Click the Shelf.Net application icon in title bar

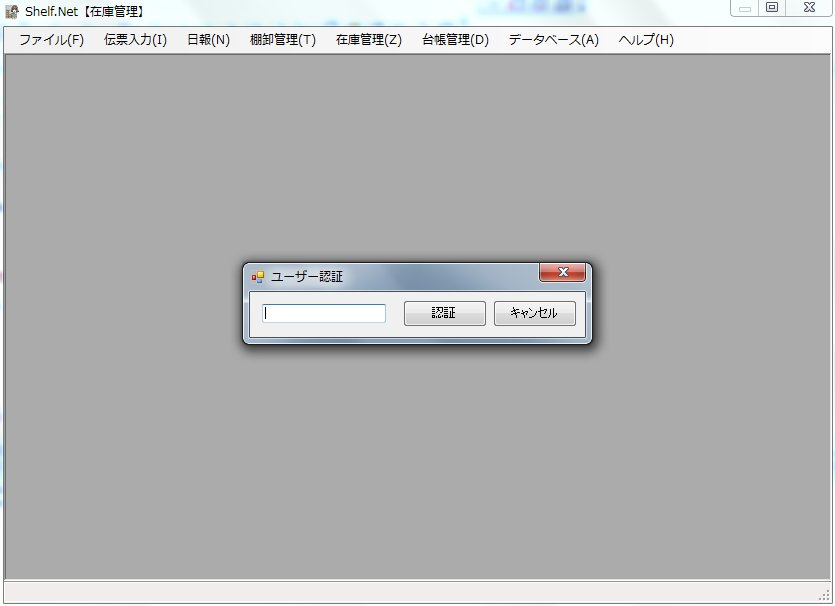tap(12, 11)
